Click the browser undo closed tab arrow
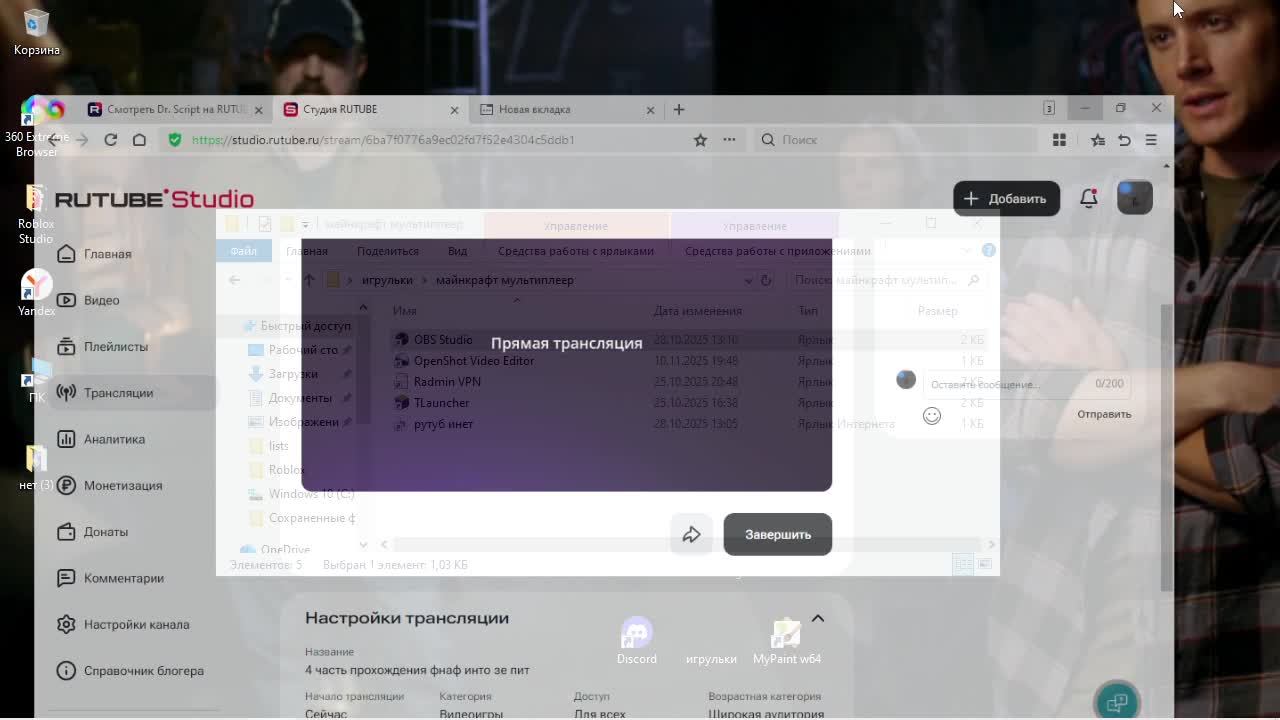 coord(1124,140)
